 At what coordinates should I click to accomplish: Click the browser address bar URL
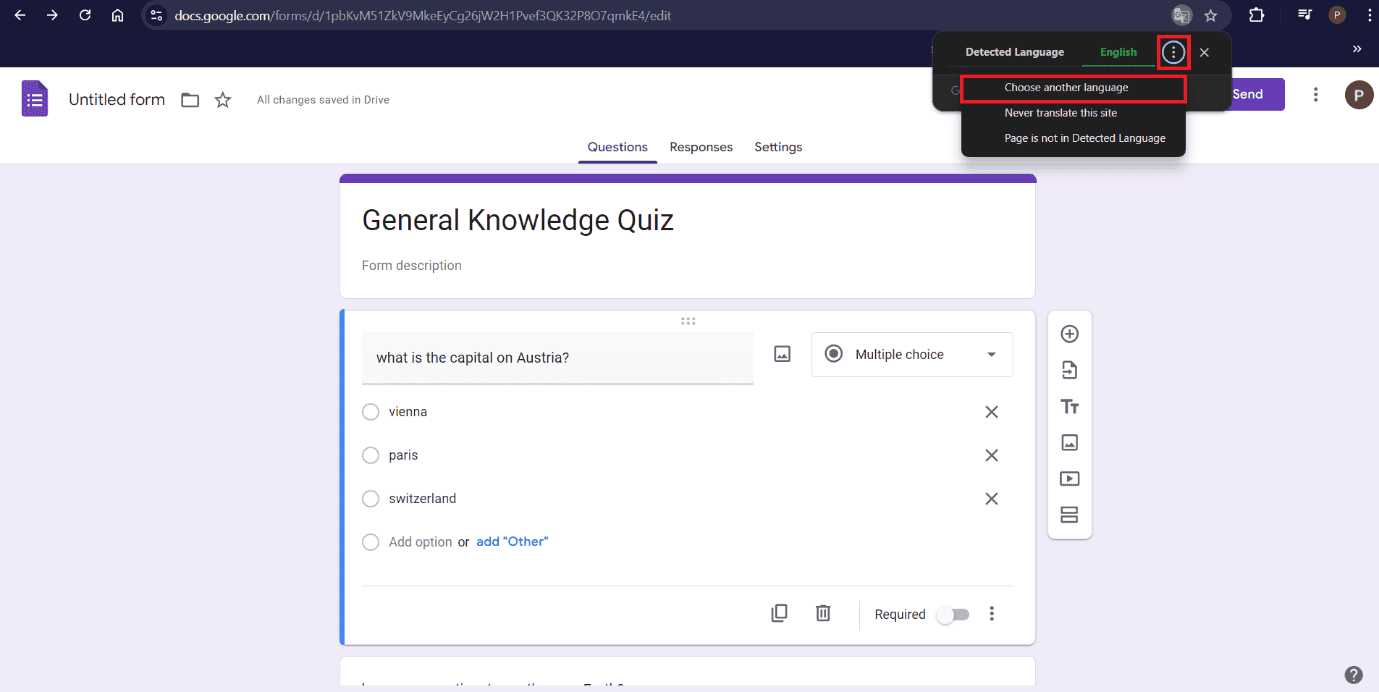pos(422,16)
